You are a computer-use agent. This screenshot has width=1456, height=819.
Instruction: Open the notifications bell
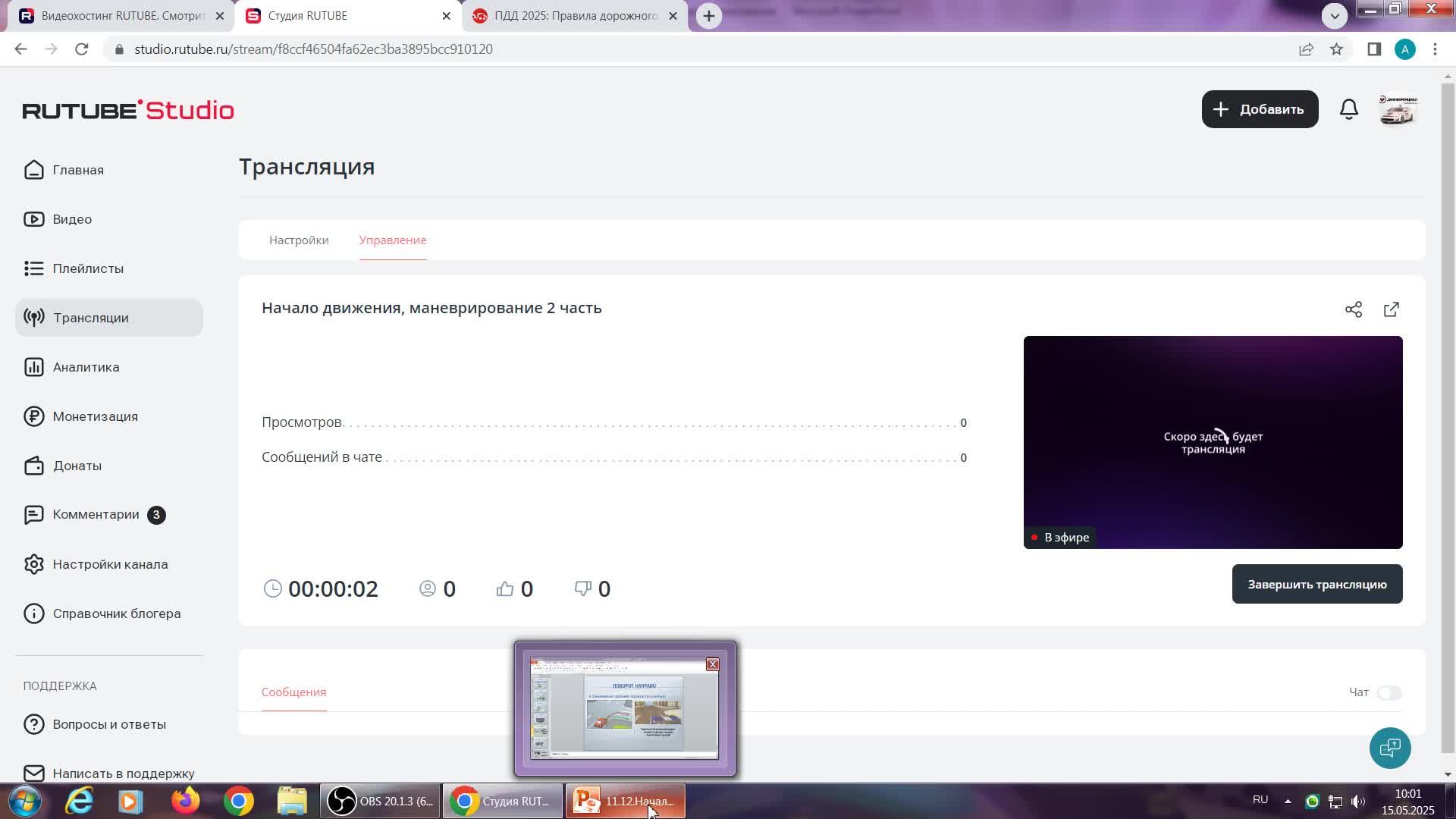point(1348,109)
